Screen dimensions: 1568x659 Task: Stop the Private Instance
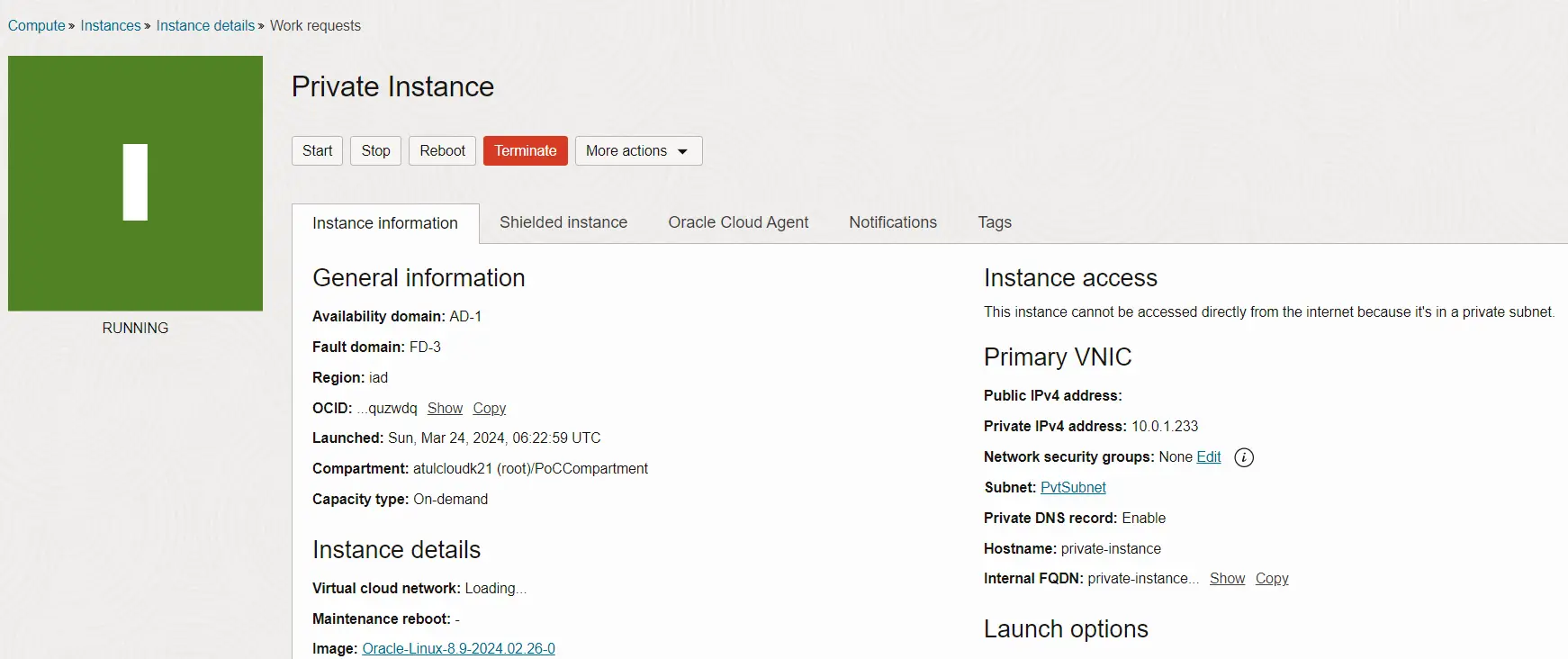pos(375,151)
